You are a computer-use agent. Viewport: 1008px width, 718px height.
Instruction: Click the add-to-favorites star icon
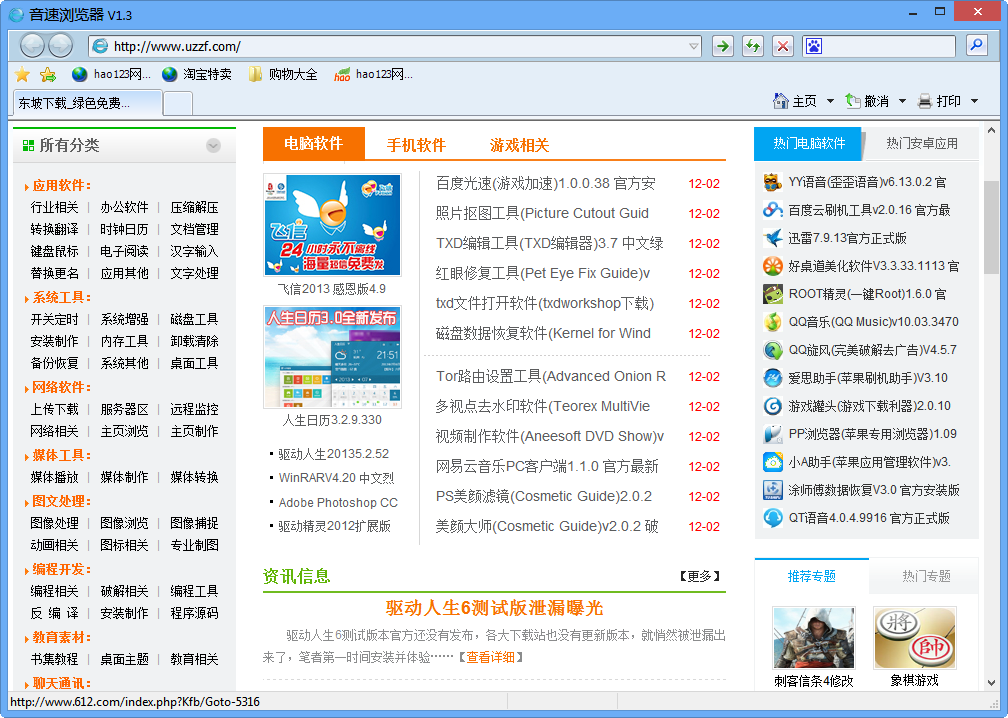point(48,75)
